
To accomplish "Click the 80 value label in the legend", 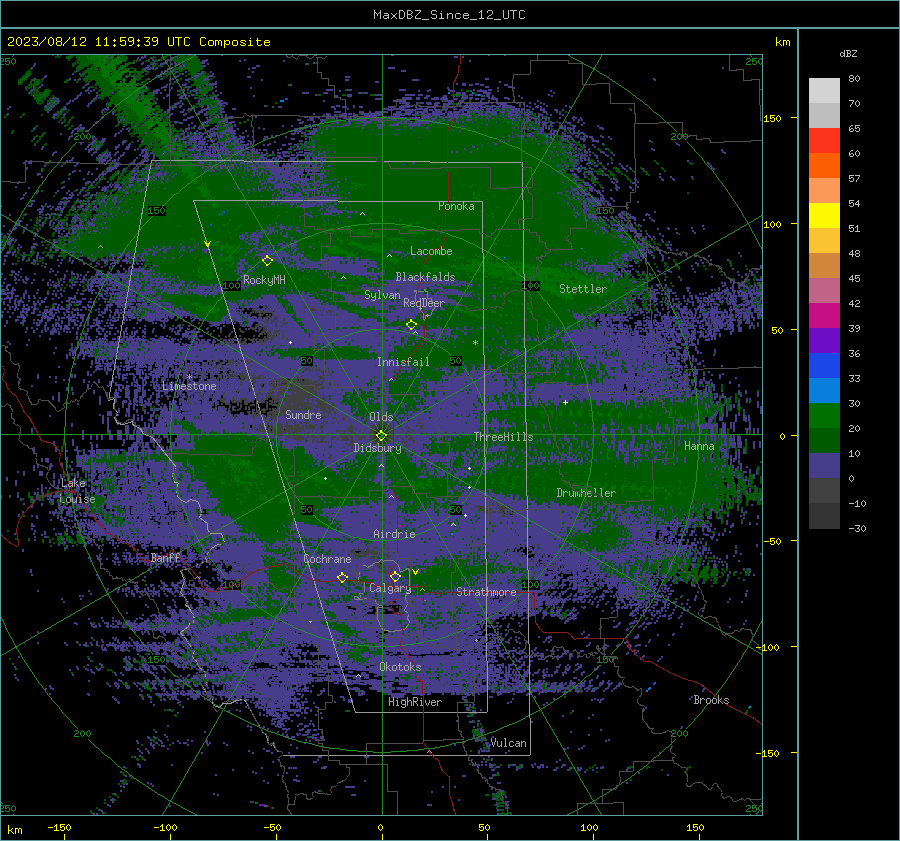I will coord(854,79).
